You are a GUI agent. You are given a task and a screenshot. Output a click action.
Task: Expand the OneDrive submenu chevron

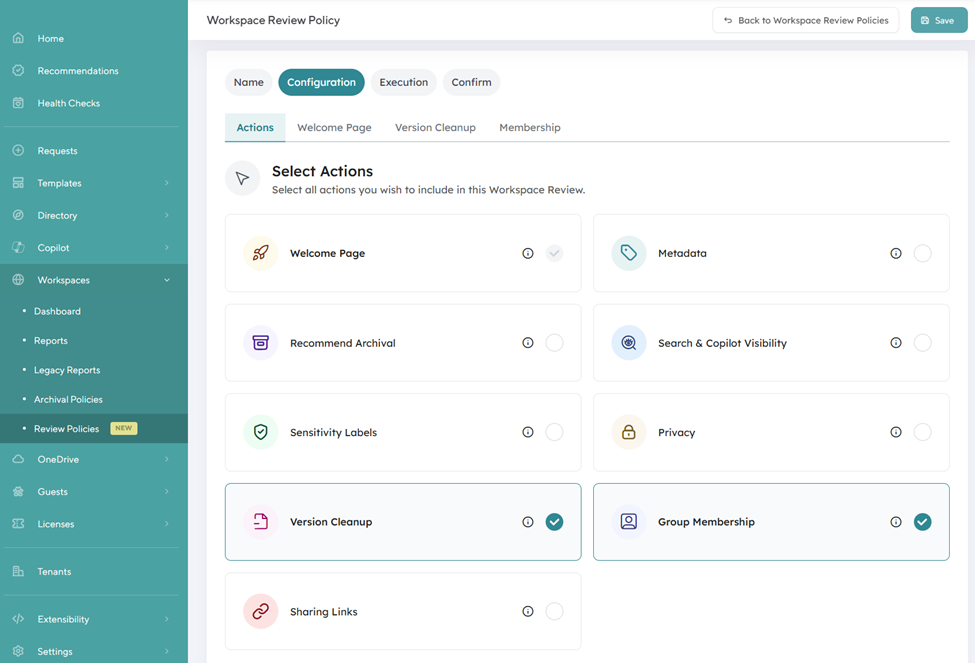167,459
